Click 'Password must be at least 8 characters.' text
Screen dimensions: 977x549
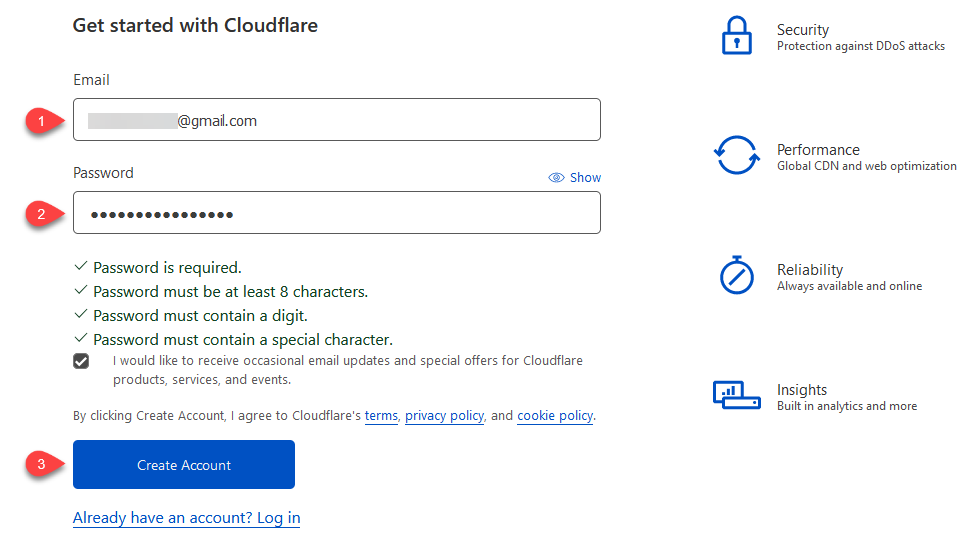pos(231,292)
